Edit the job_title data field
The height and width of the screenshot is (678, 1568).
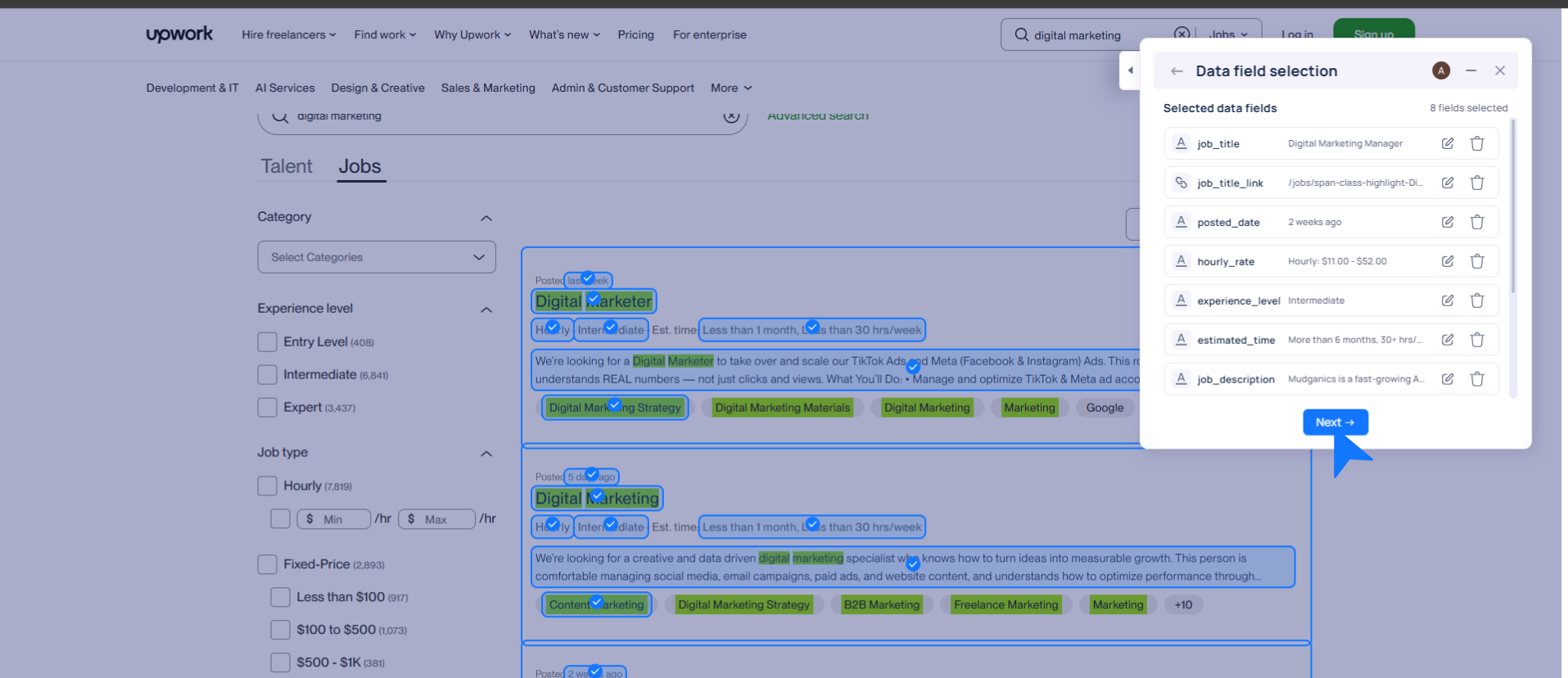pyautogui.click(x=1448, y=143)
